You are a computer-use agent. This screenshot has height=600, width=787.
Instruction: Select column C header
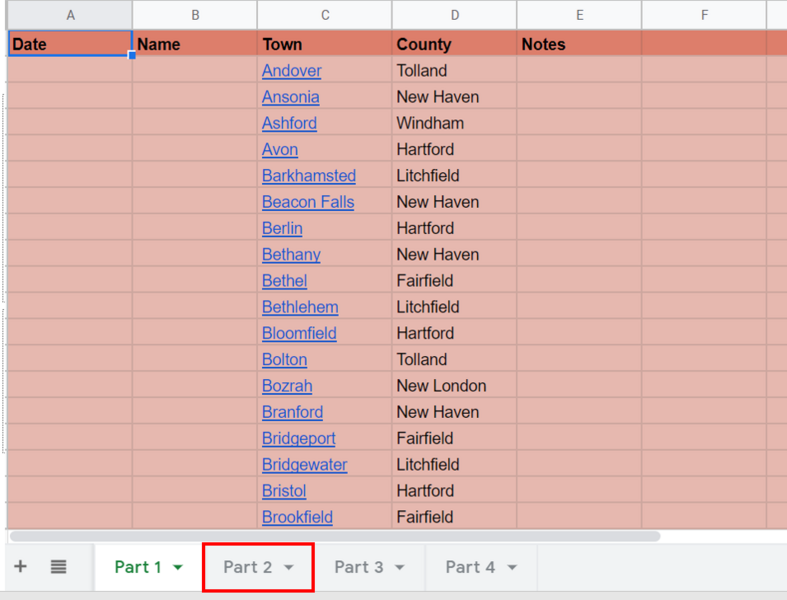coord(324,15)
